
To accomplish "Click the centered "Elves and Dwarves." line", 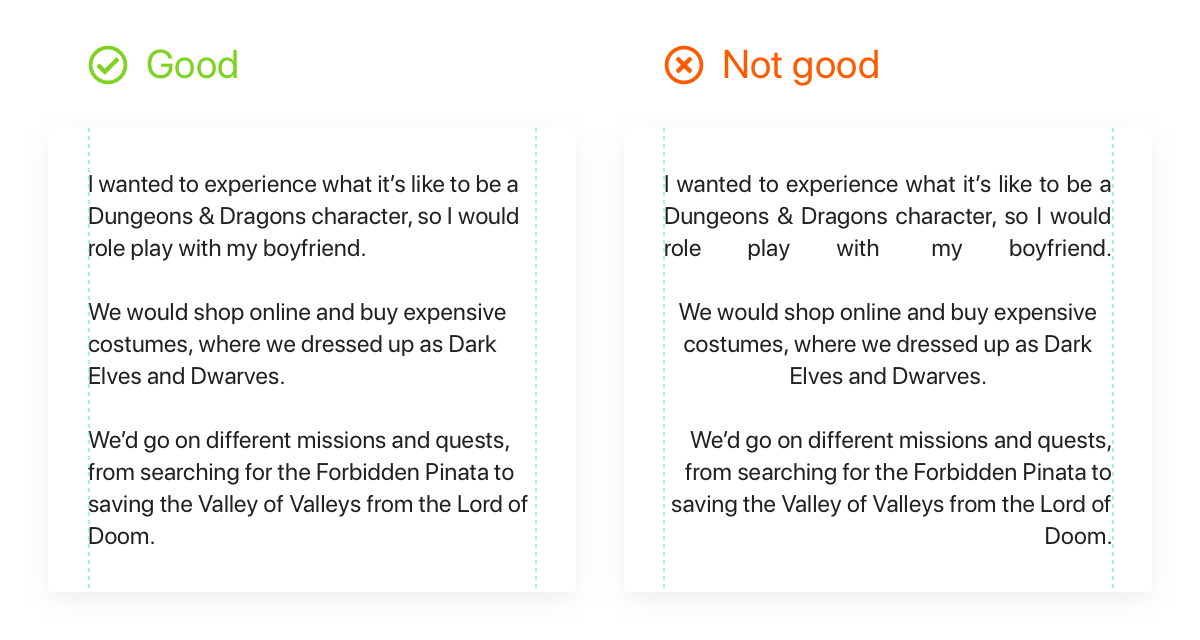I will coord(888,377).
